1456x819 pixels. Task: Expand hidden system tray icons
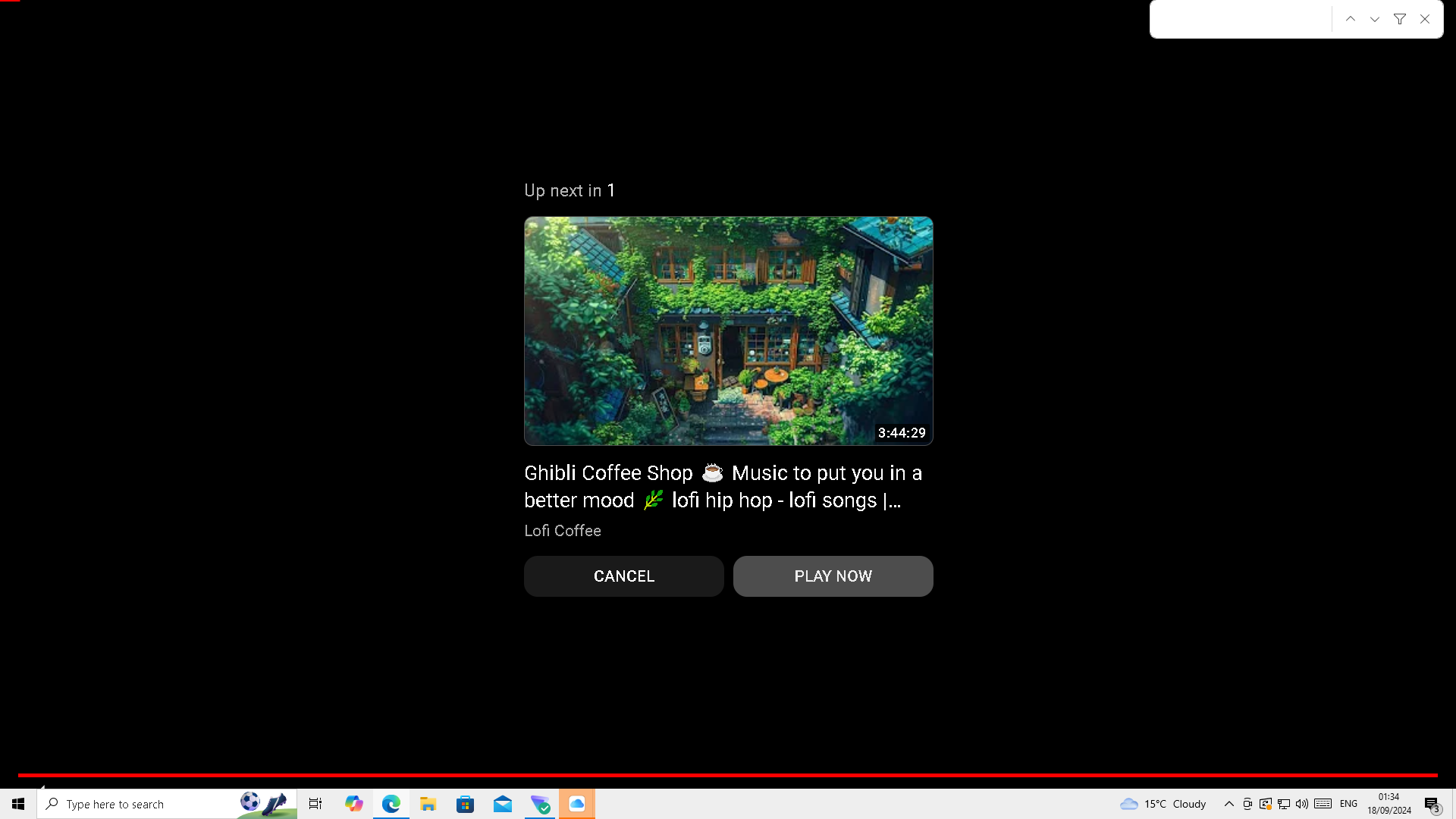click(x=1228, y=804)
